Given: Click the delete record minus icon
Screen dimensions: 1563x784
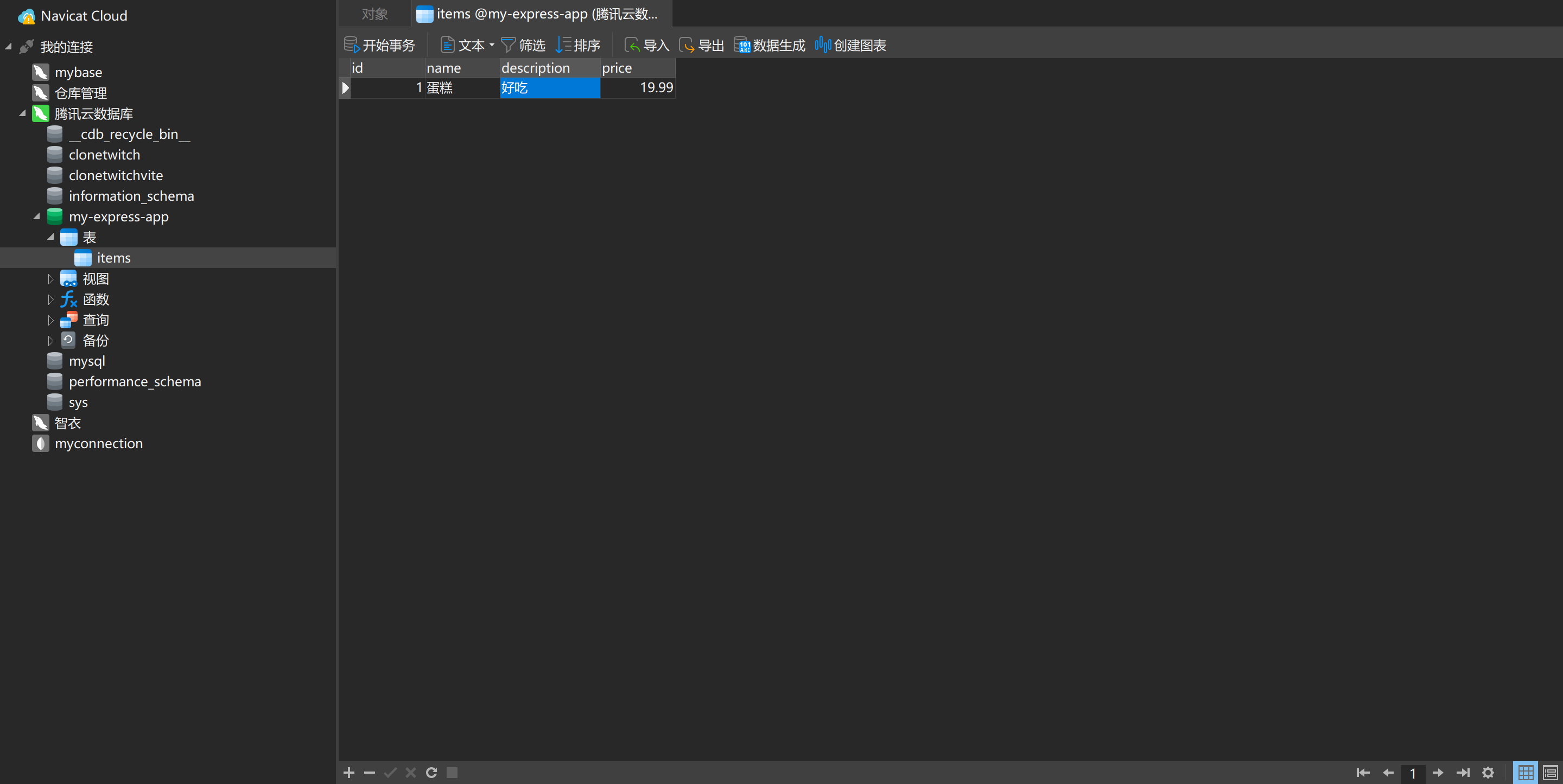Looking at the screenshot, I should tap(369, 773).
